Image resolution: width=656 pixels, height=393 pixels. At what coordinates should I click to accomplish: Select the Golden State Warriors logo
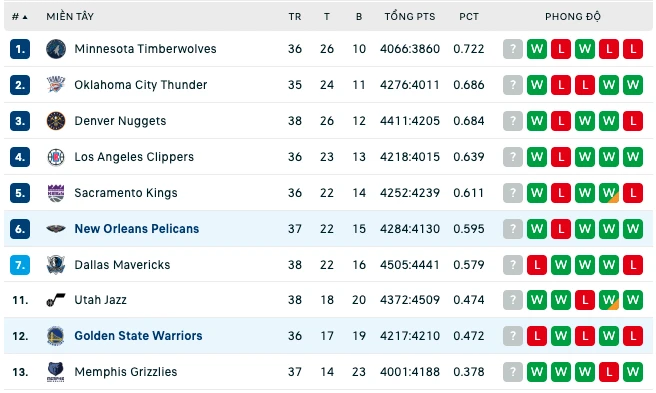[56, 336]
